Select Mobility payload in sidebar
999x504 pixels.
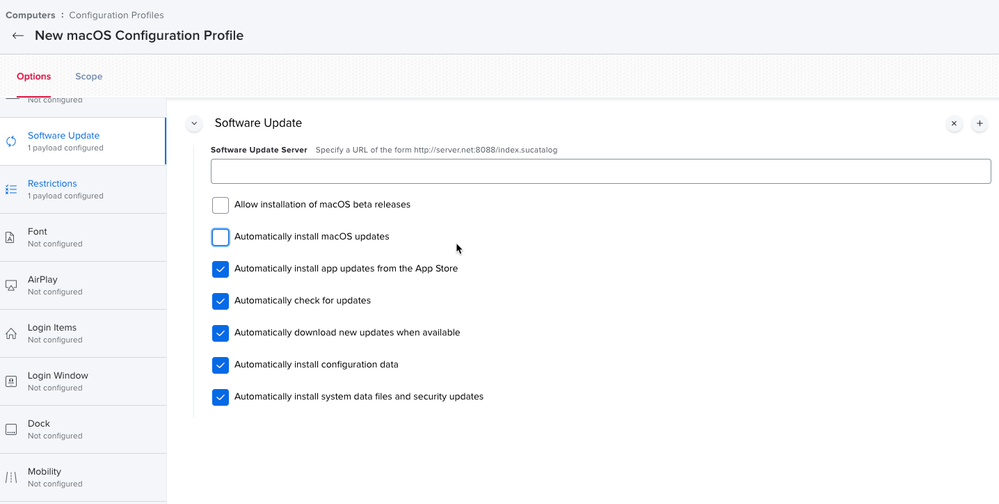[x=83, y=477]
